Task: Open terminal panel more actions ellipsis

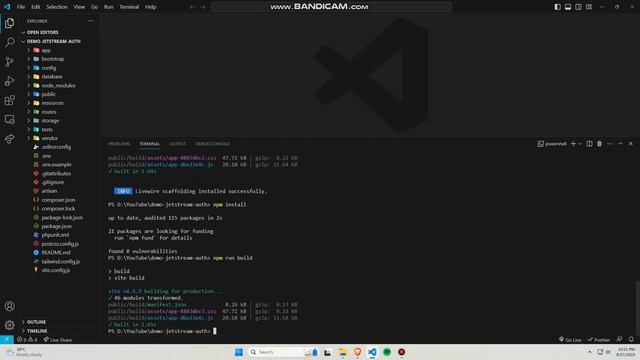Action: (610, 144)
